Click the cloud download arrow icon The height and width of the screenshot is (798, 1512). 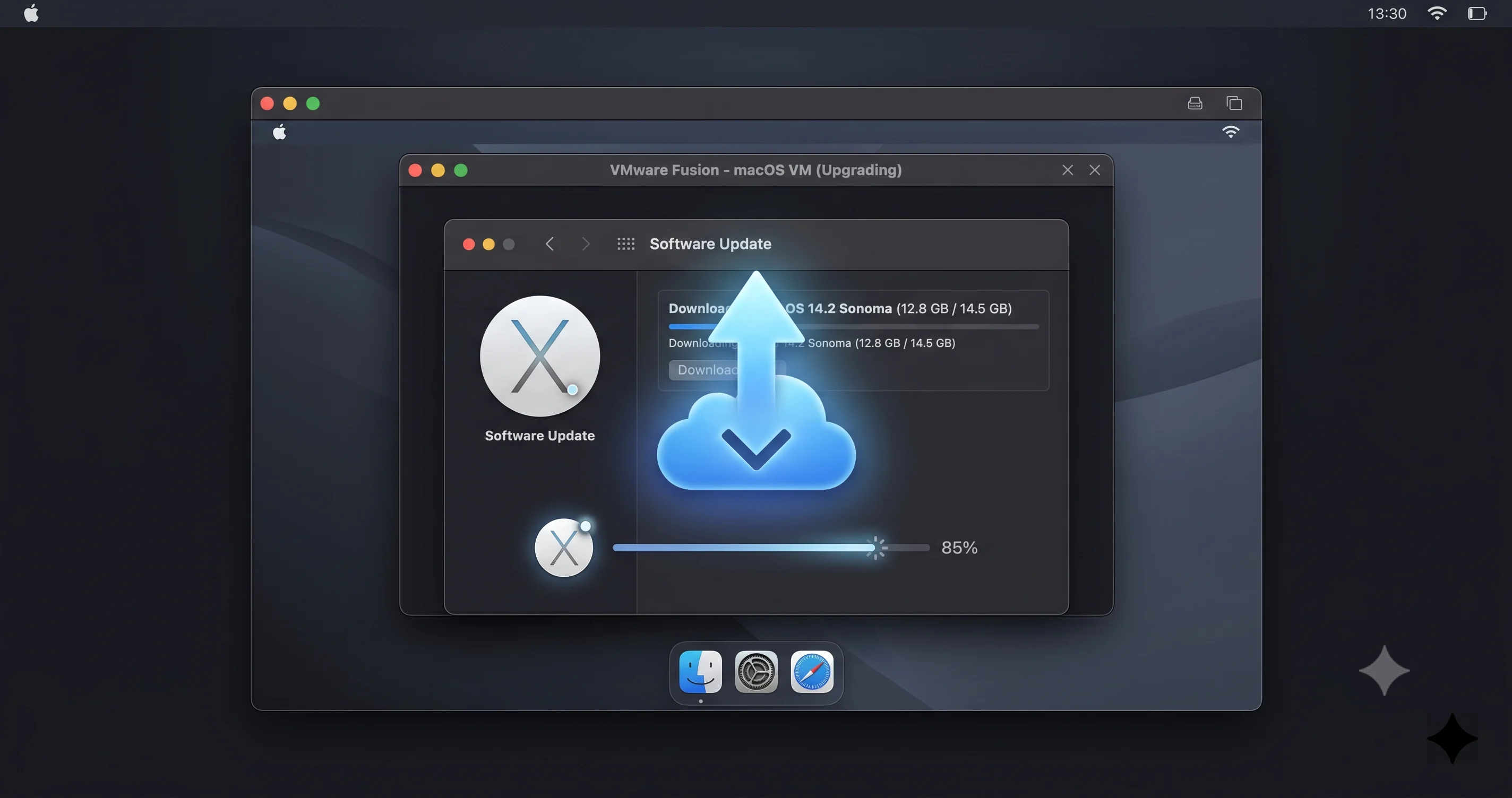[x=756, y=381]
